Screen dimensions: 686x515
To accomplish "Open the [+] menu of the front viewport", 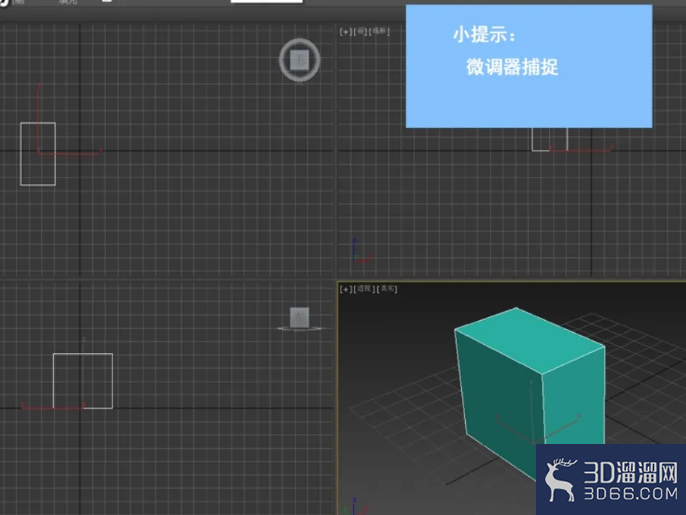I will 345,32.
